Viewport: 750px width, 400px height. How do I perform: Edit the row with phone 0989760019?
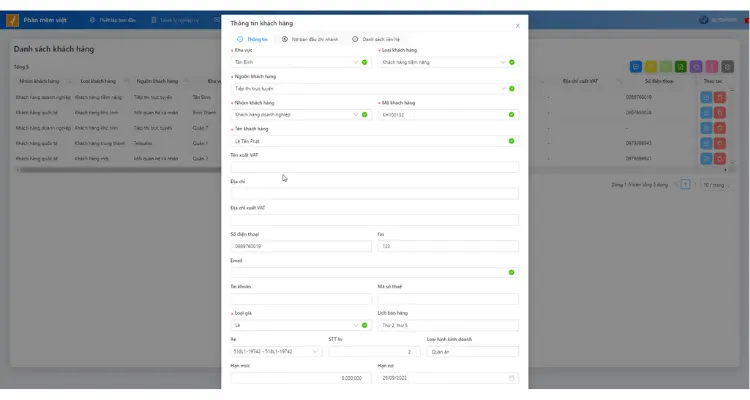tap(706, 98)
